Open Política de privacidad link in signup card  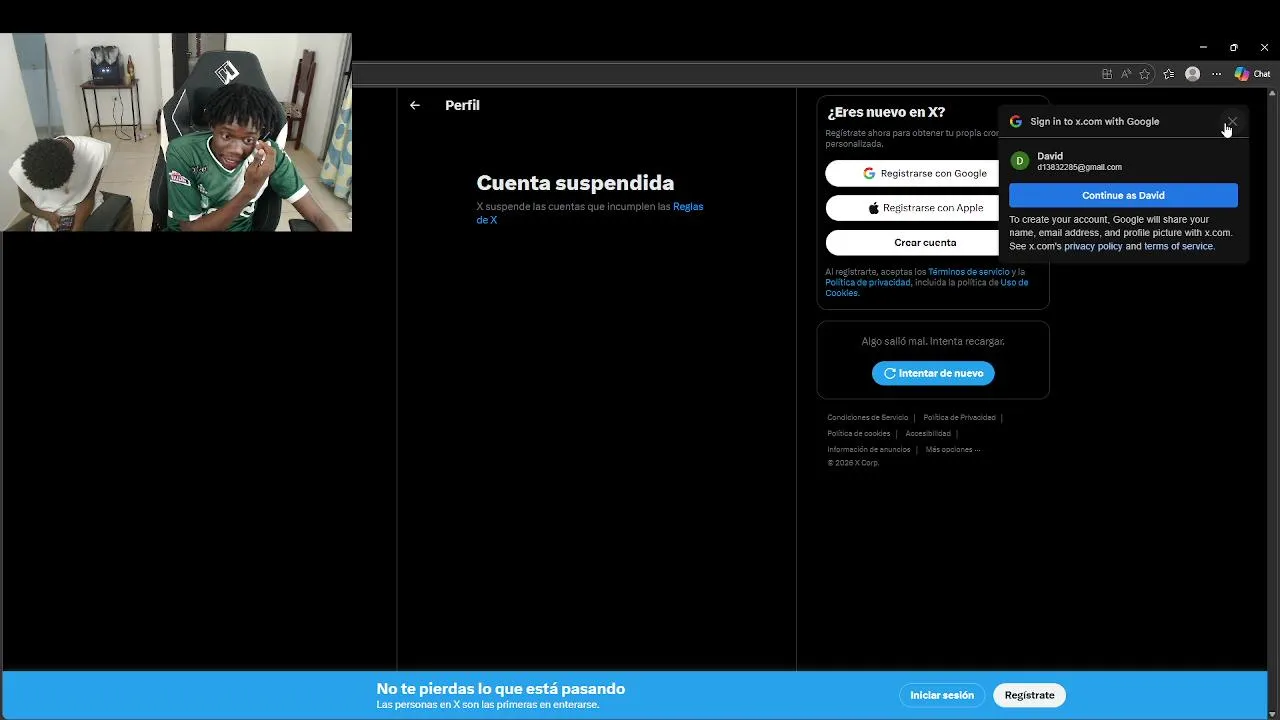tap(868, 283)
